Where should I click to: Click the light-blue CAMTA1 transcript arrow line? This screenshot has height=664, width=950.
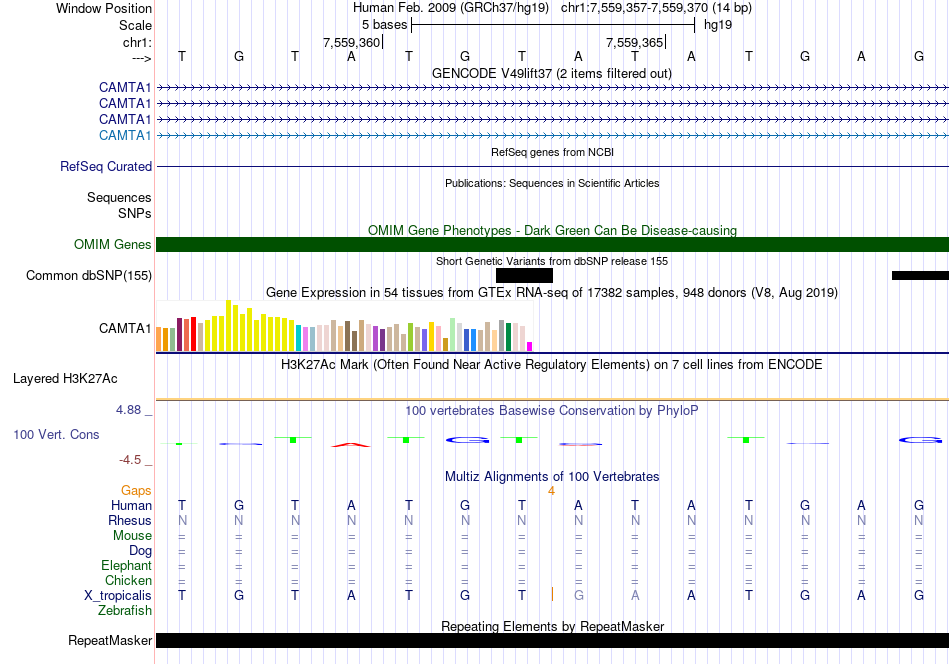click(x=553, y=136)
